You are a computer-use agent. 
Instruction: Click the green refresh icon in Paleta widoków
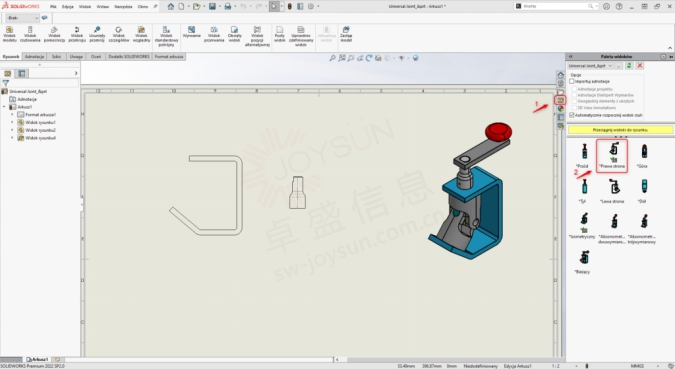click(629, 65)
